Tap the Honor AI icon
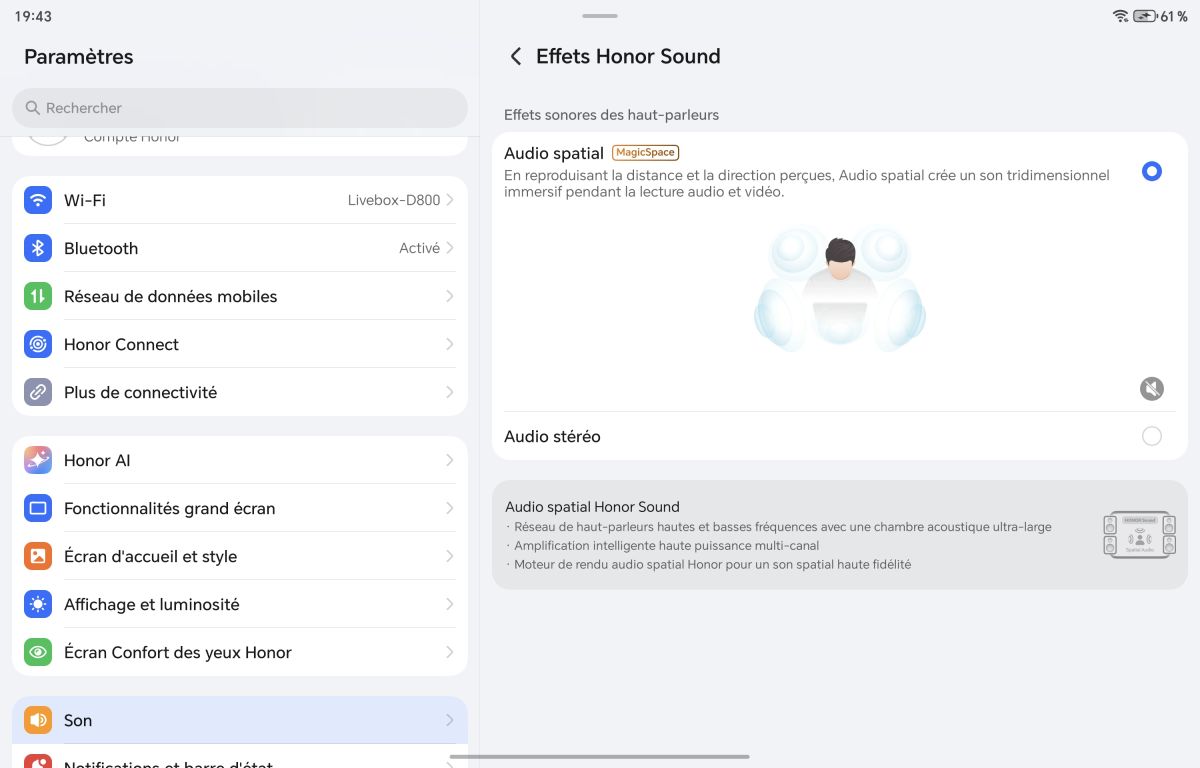The image size is (1200, 768). click(x=38, y=460)
